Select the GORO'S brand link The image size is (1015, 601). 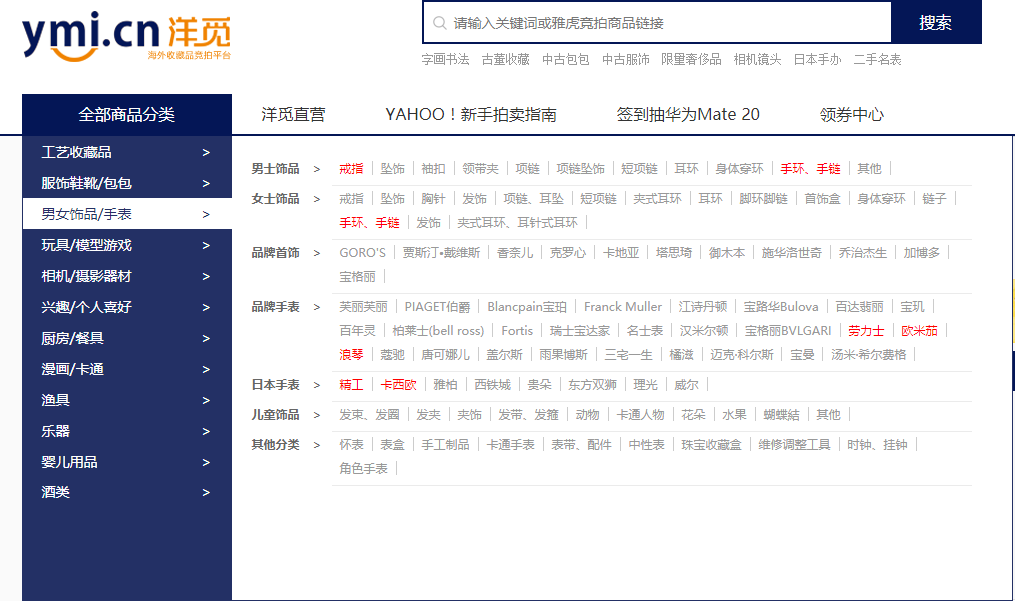(x=362, y=253)
